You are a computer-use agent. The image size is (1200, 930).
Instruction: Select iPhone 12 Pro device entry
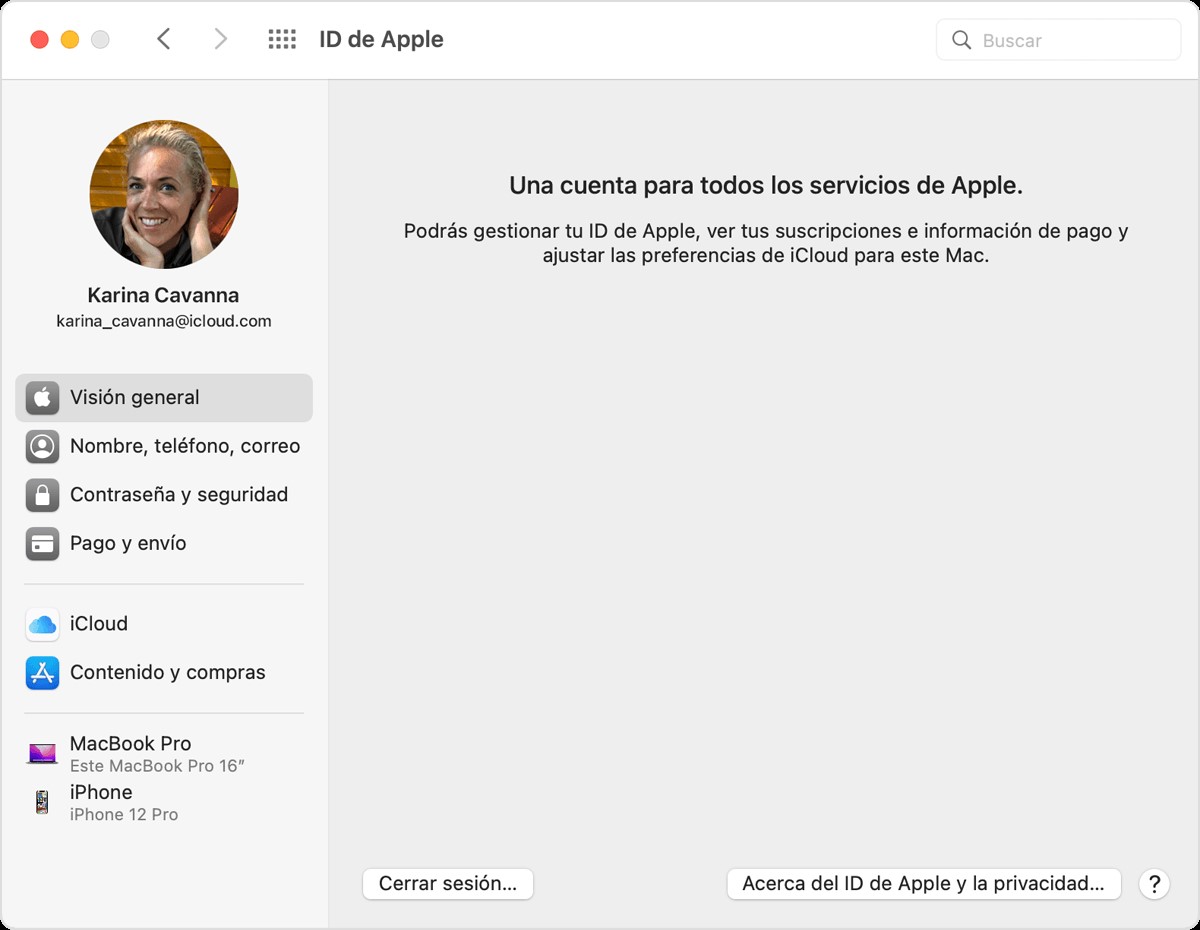[x=164, y=802]
